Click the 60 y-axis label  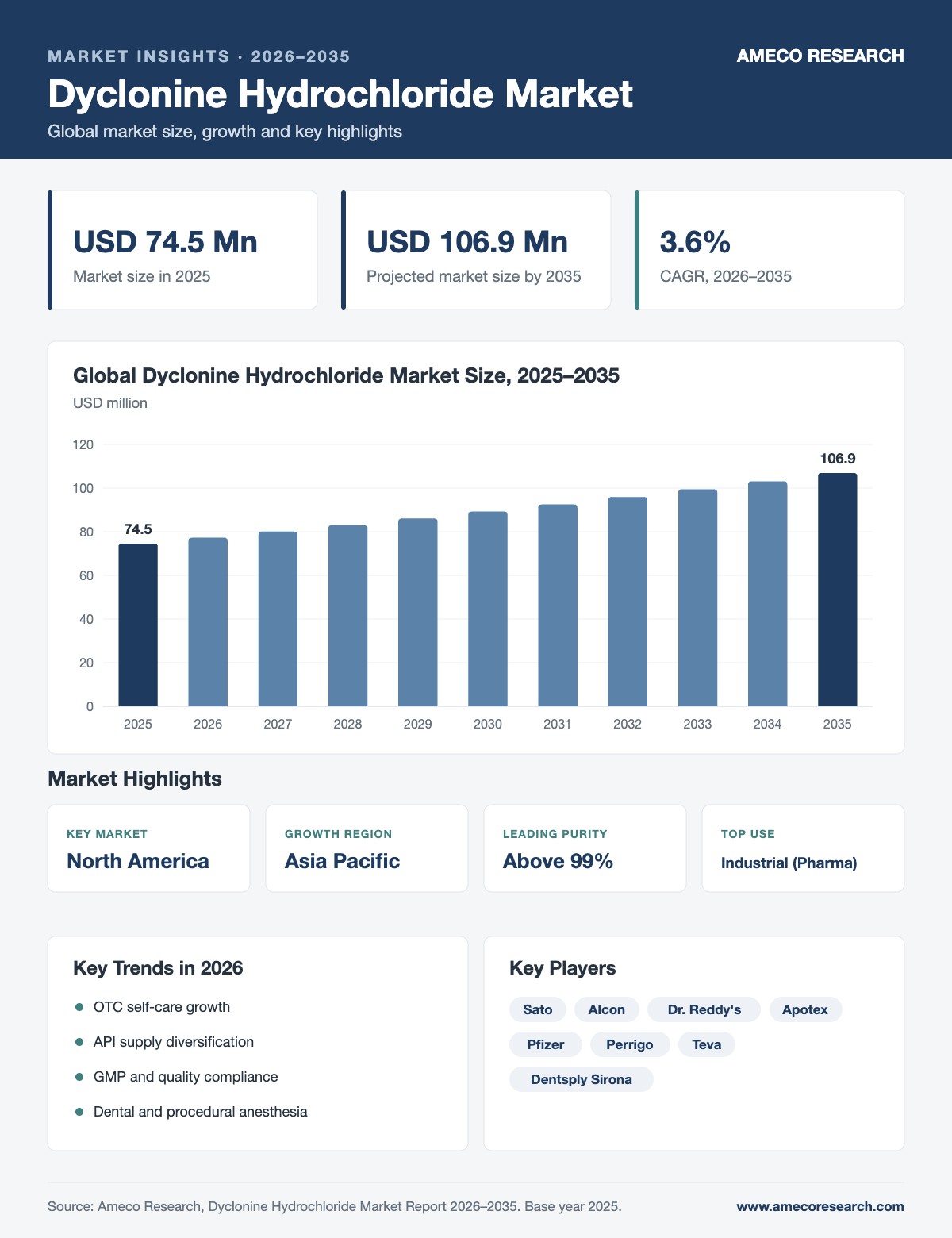(86, 575)
